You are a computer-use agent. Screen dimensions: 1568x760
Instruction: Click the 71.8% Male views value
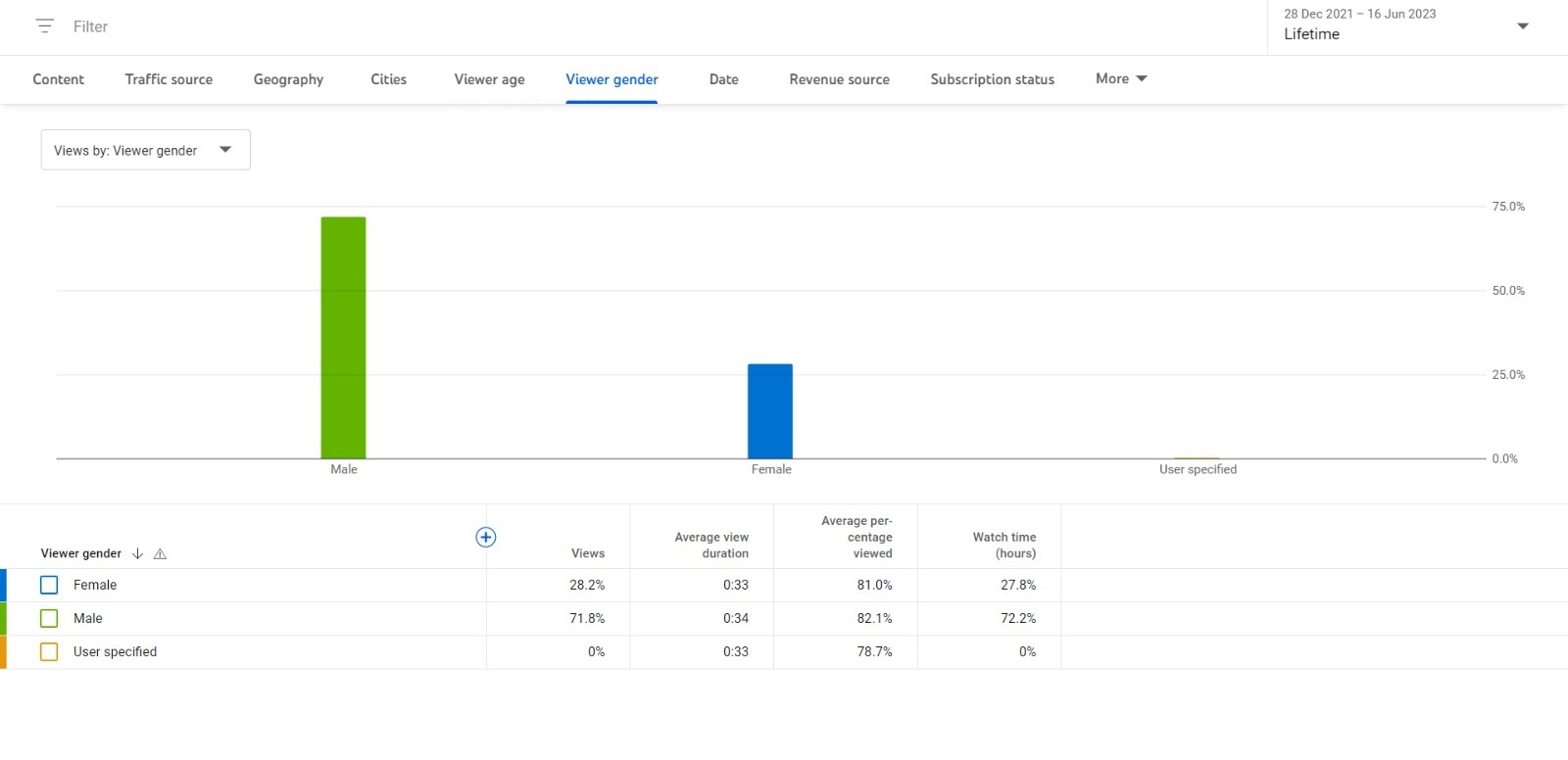pyautogui.click(x=587, y=618)
